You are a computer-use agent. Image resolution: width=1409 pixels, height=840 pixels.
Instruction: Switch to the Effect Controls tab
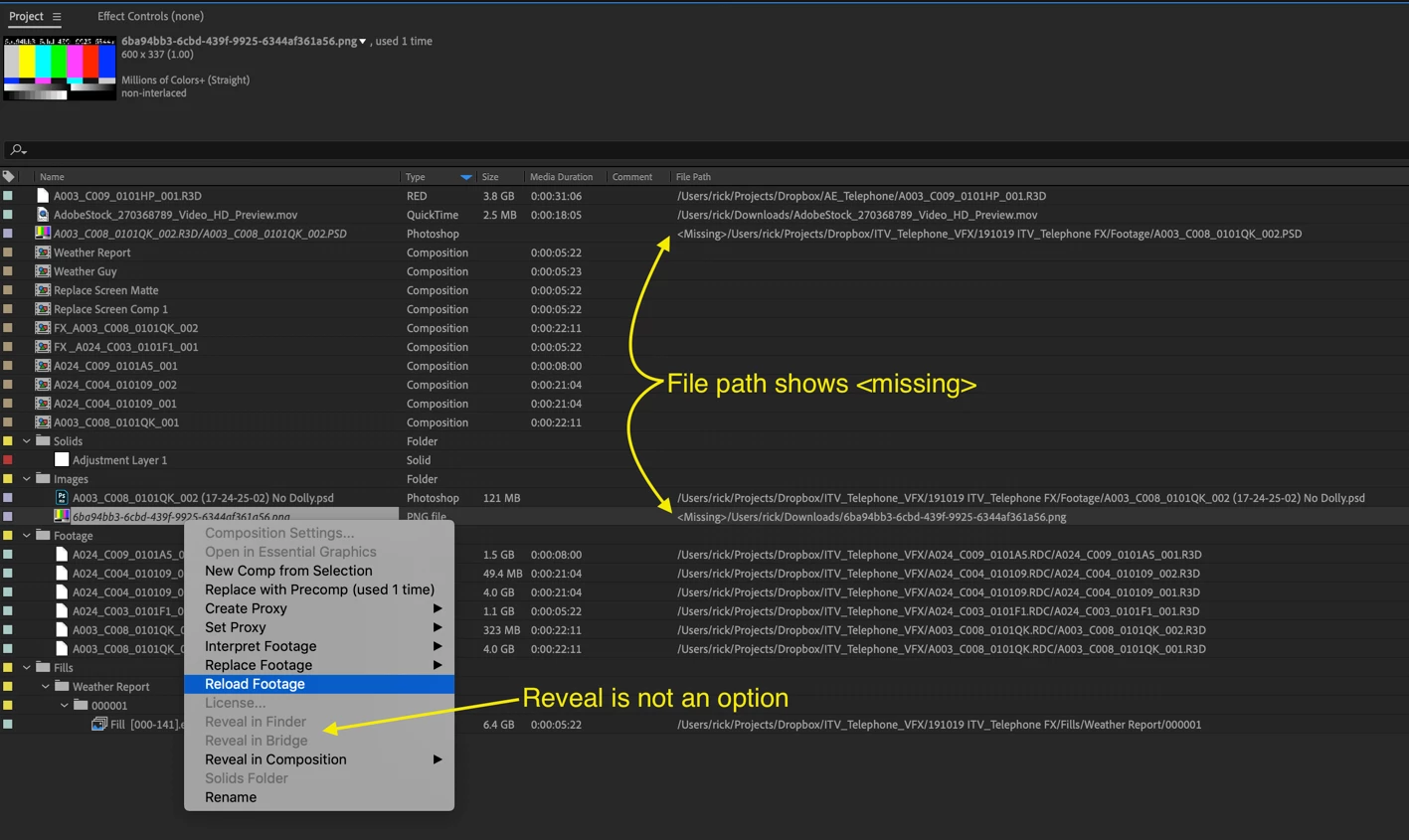[x=150, y=16]
